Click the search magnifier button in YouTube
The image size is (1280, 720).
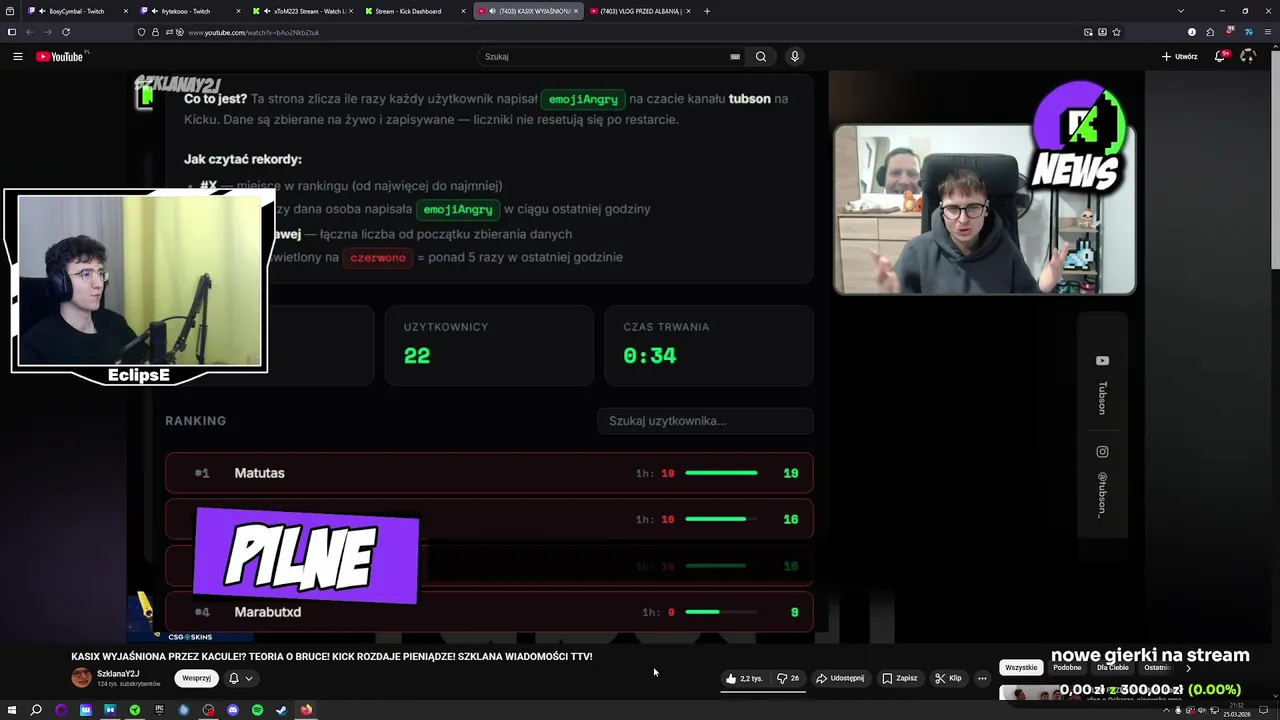pos(761,57)
